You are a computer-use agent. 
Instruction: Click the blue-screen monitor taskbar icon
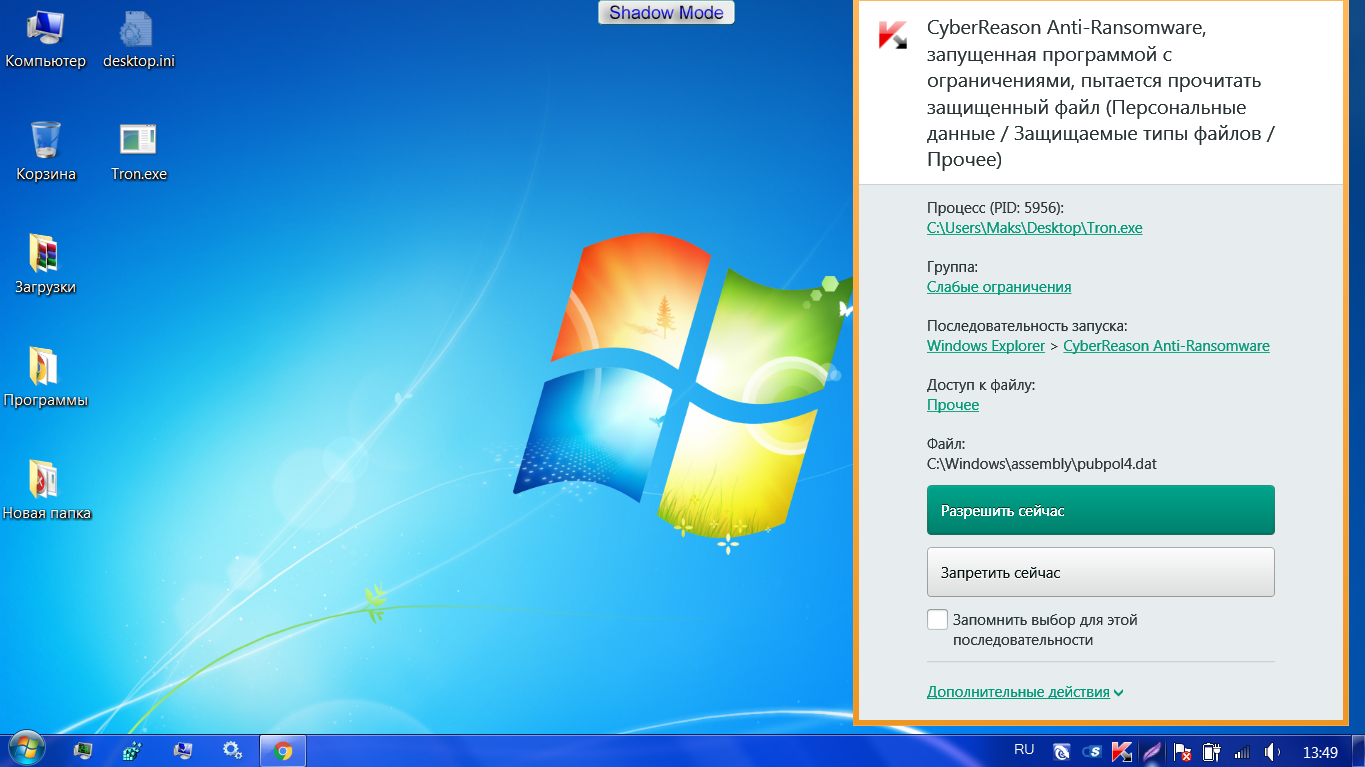[182, 750]
